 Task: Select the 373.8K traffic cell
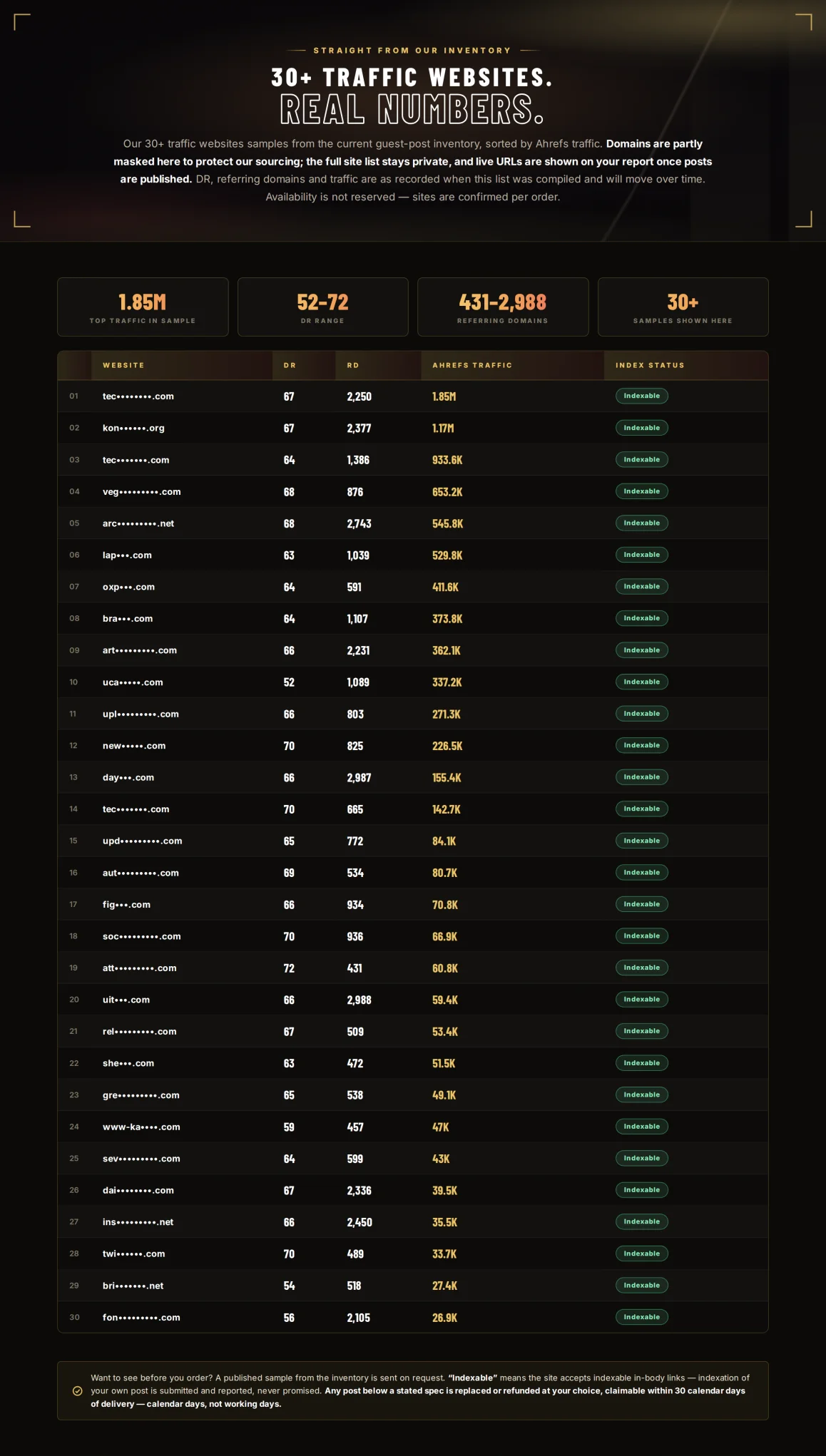447,619
